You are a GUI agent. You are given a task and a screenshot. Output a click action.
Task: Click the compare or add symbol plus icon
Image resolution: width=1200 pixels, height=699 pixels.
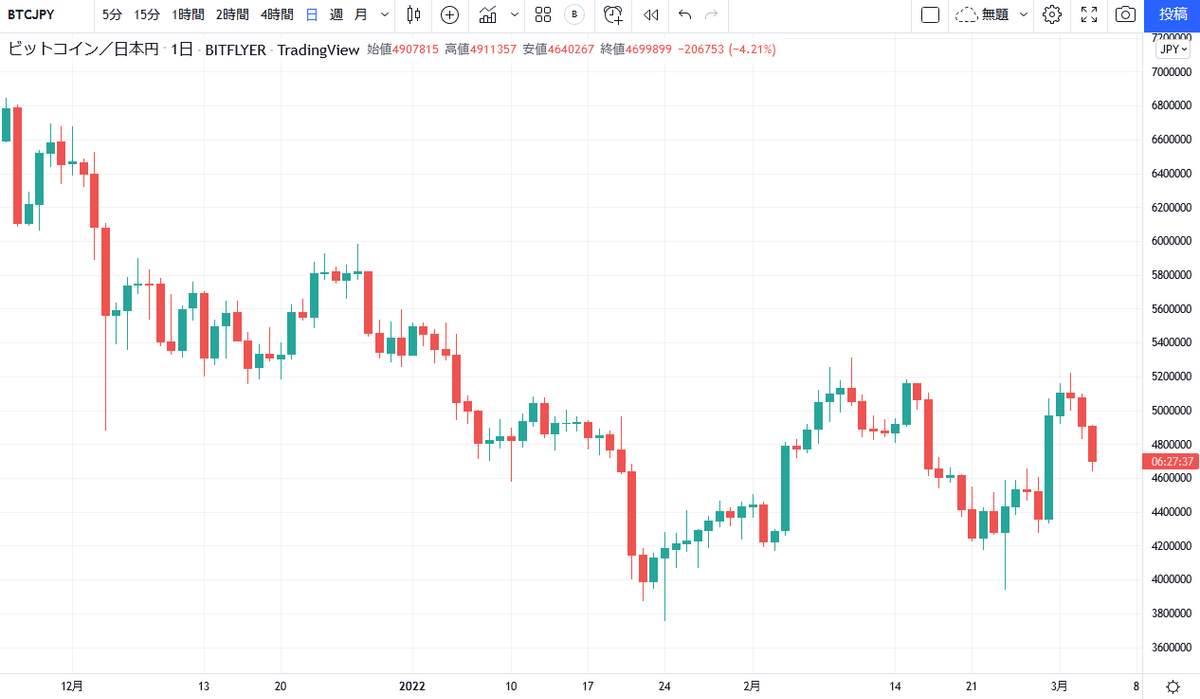coord(450,15)
